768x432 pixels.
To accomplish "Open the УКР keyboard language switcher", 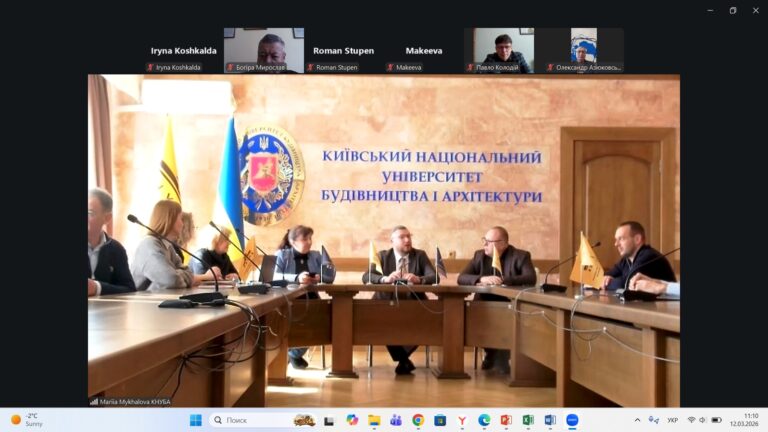I will click(672, 420).
